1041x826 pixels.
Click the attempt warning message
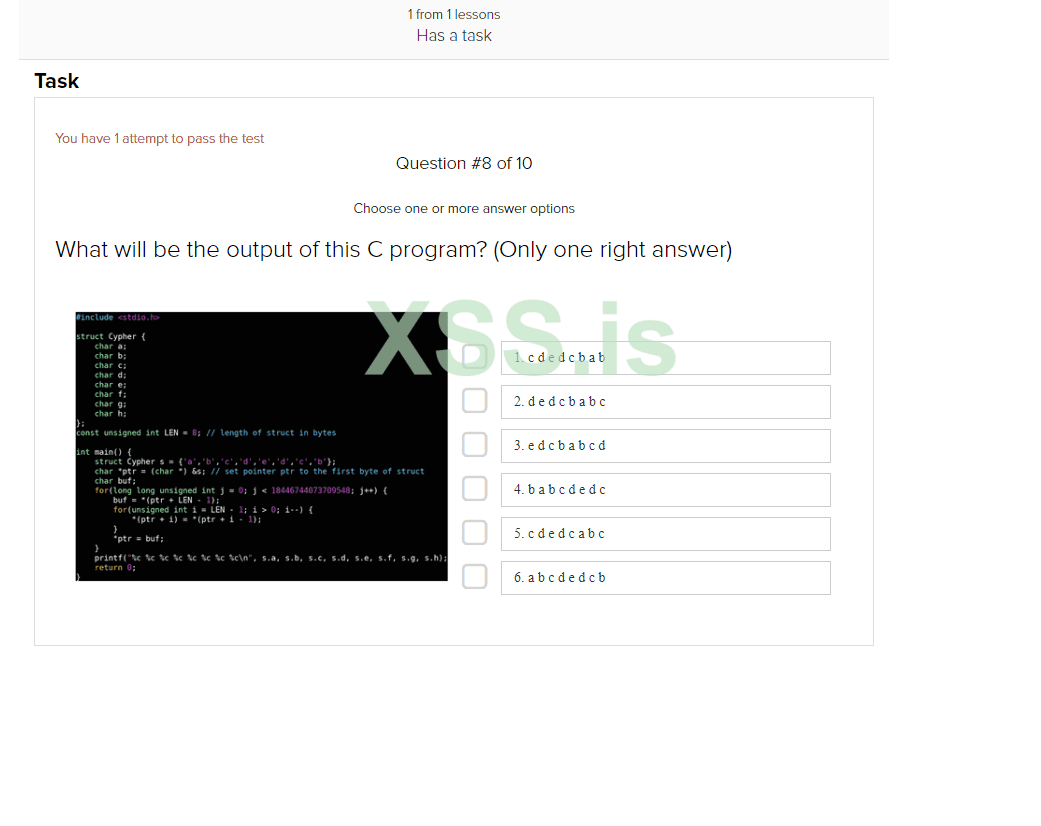pyautogui.click(x=160, y=138)
